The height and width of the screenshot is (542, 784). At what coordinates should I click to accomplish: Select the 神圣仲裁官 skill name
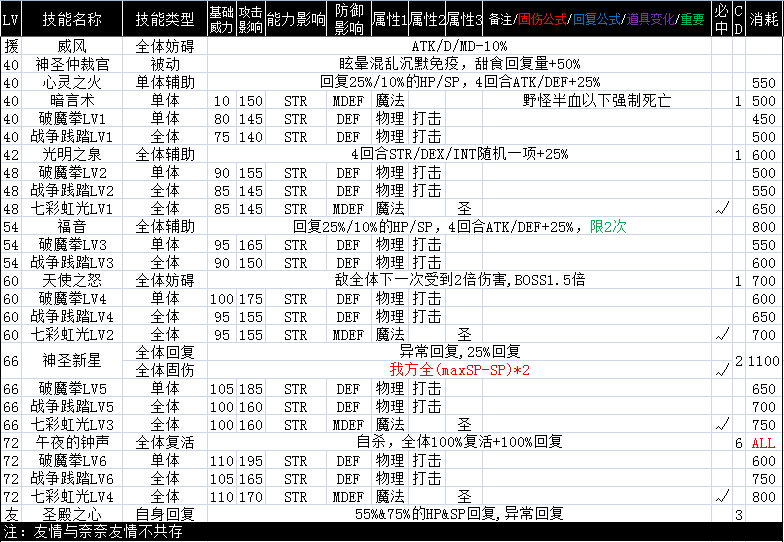72,64
